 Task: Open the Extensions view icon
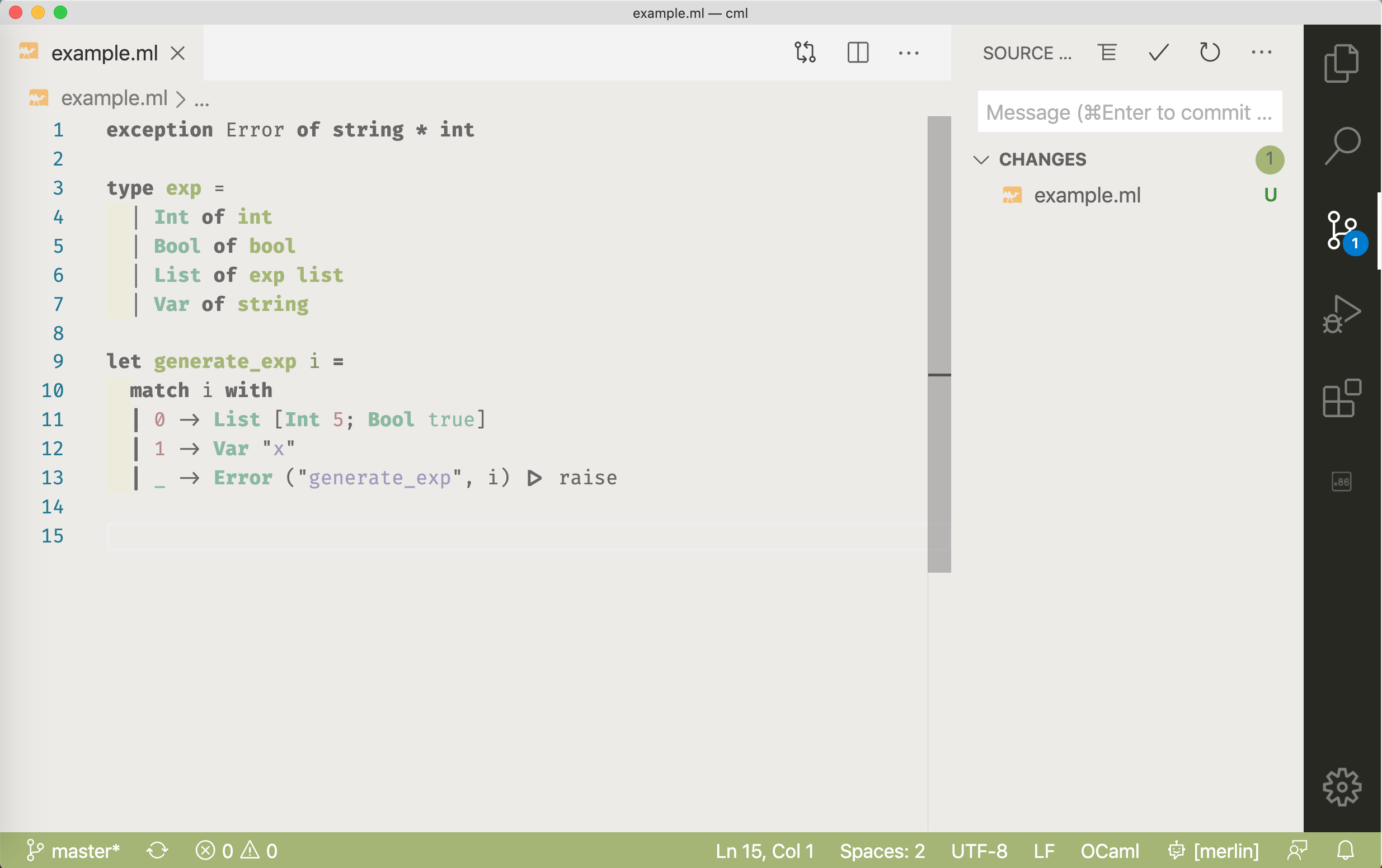[1341, 398]
